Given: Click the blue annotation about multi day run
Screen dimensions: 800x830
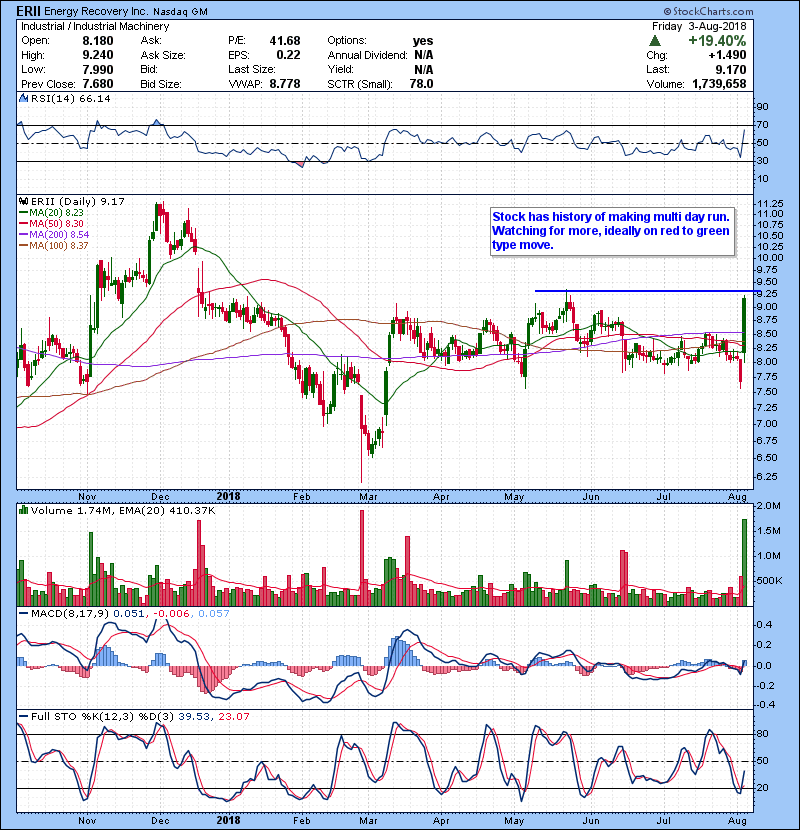Looking at the screenshot, I should click(612, 231).
